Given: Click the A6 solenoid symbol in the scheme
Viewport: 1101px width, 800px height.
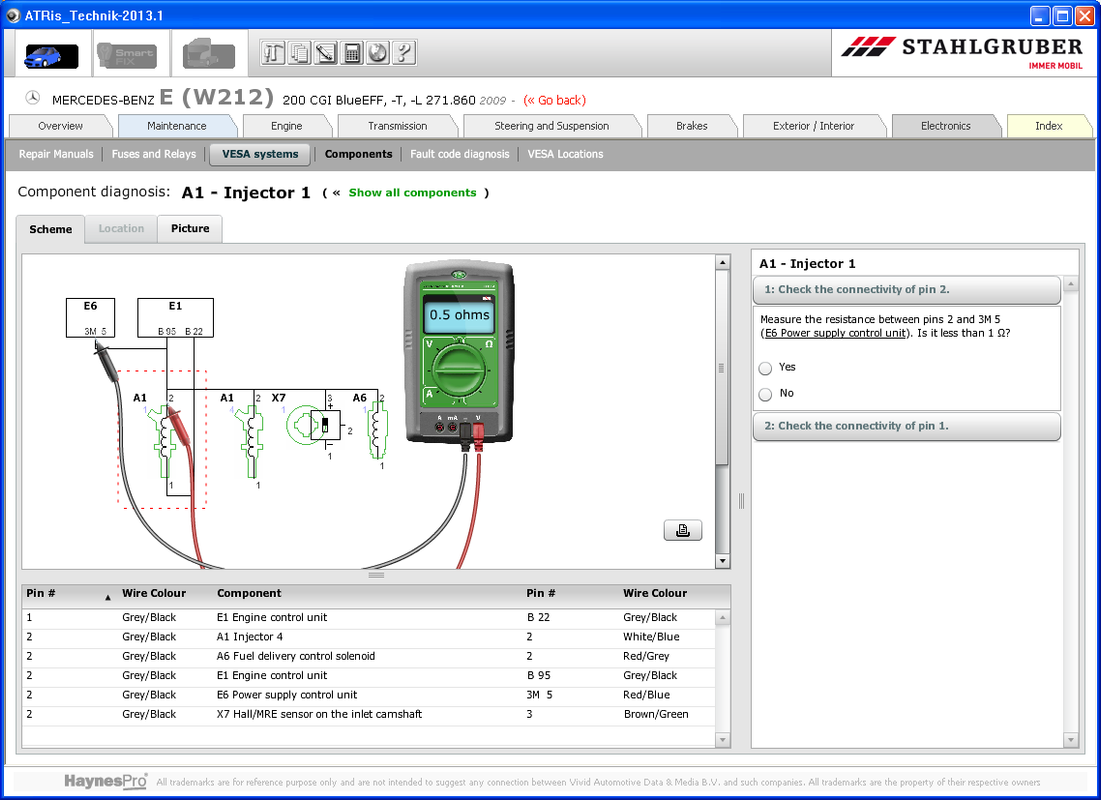Looking at the screenshot, I should (378, 429).
